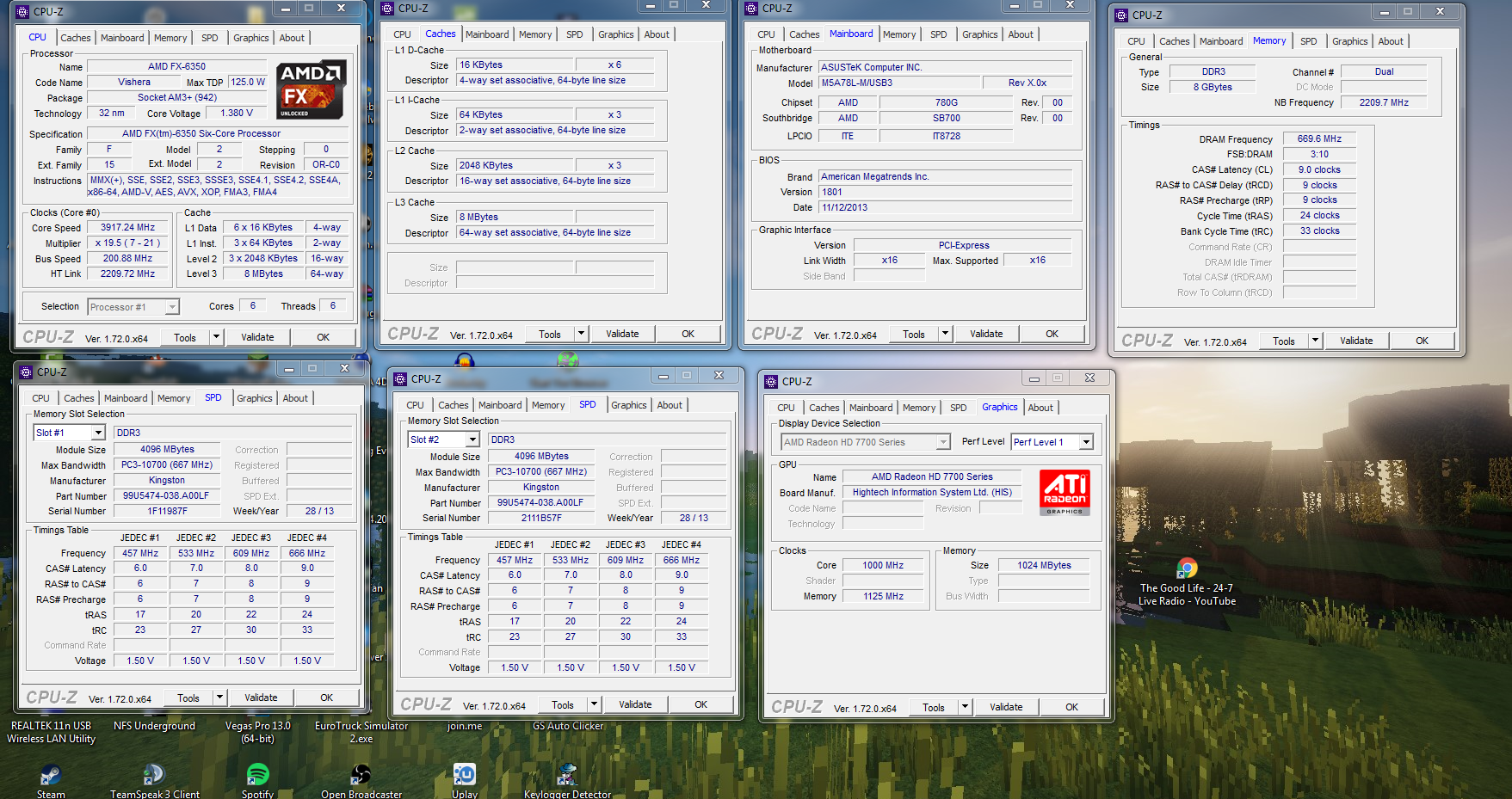Expand the Tools arrow in the Graphics window

(x=965, y=707)
